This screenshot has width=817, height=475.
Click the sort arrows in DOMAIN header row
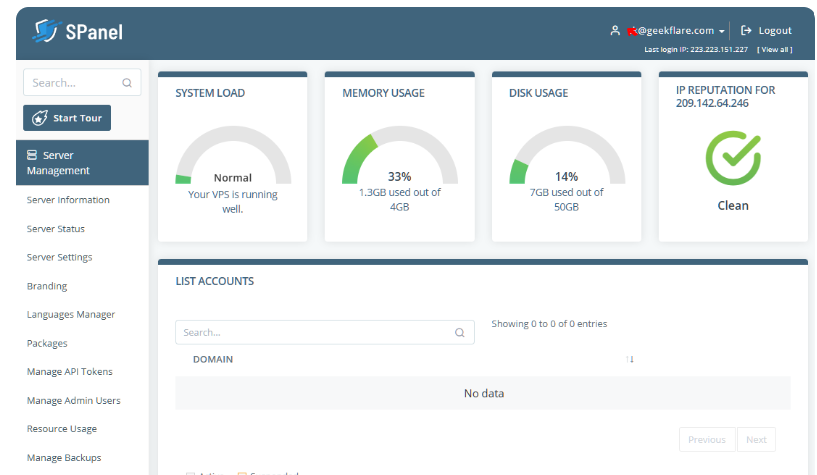[x=630, y=359]
